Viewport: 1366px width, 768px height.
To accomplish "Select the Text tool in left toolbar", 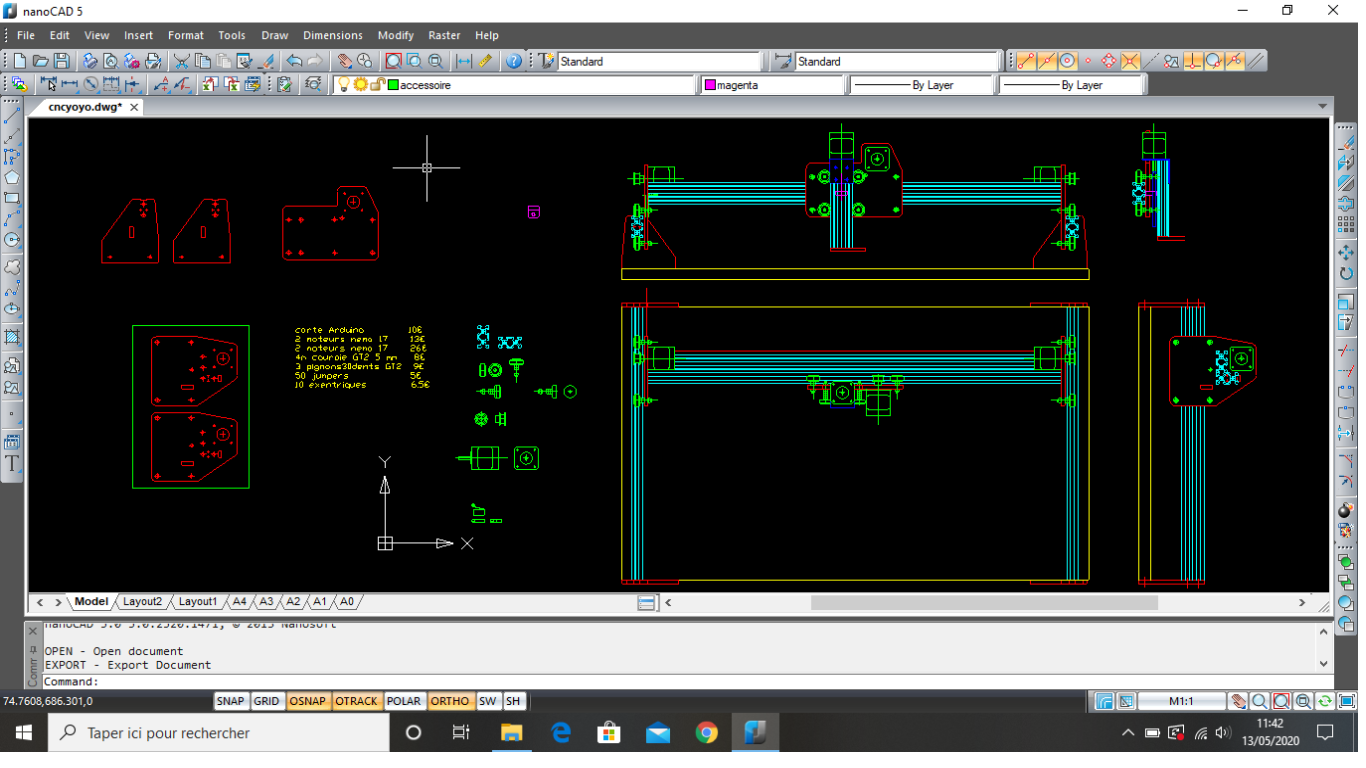I will tap(12, 464).
